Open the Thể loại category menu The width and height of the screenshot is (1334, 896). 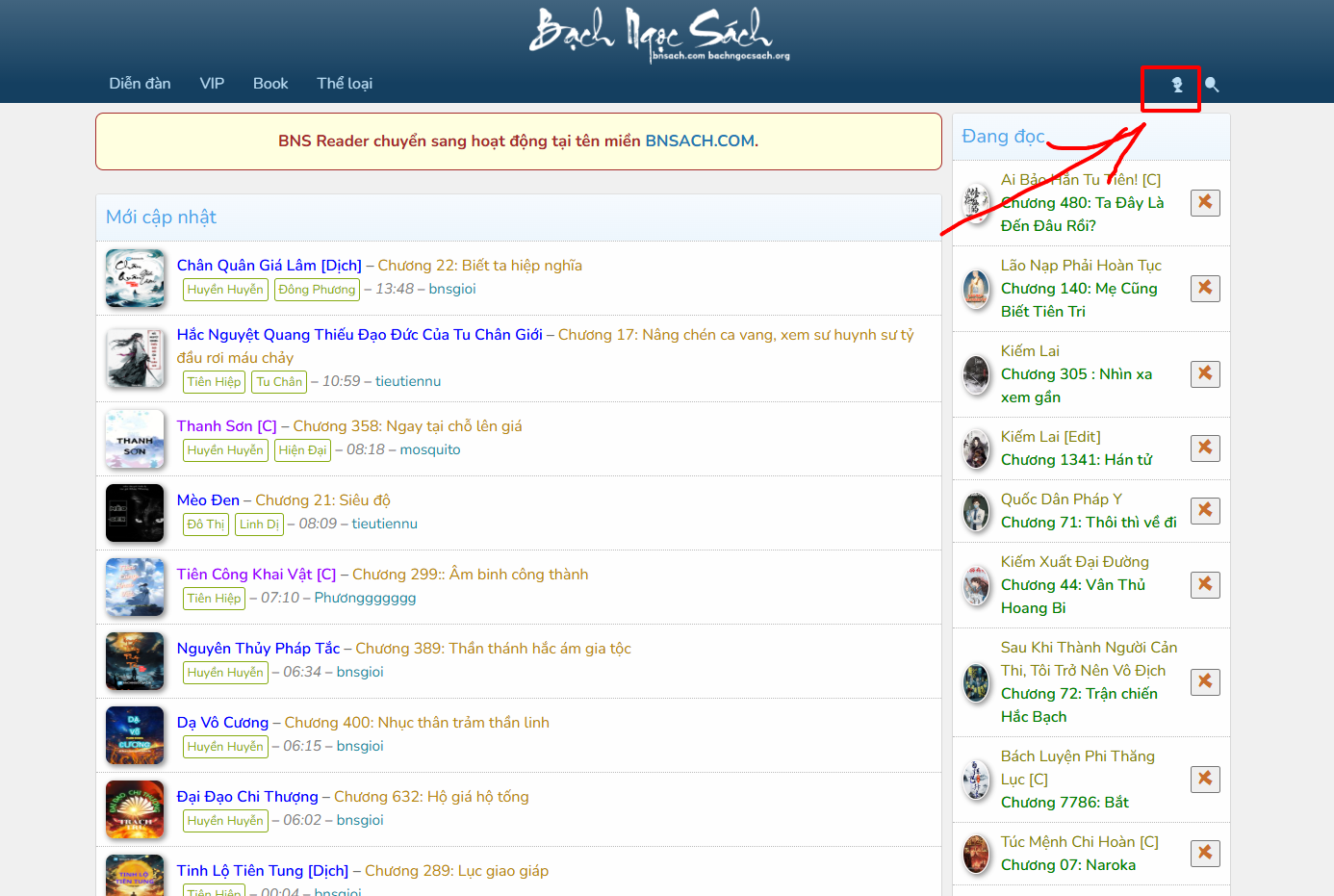pos(345,84)
